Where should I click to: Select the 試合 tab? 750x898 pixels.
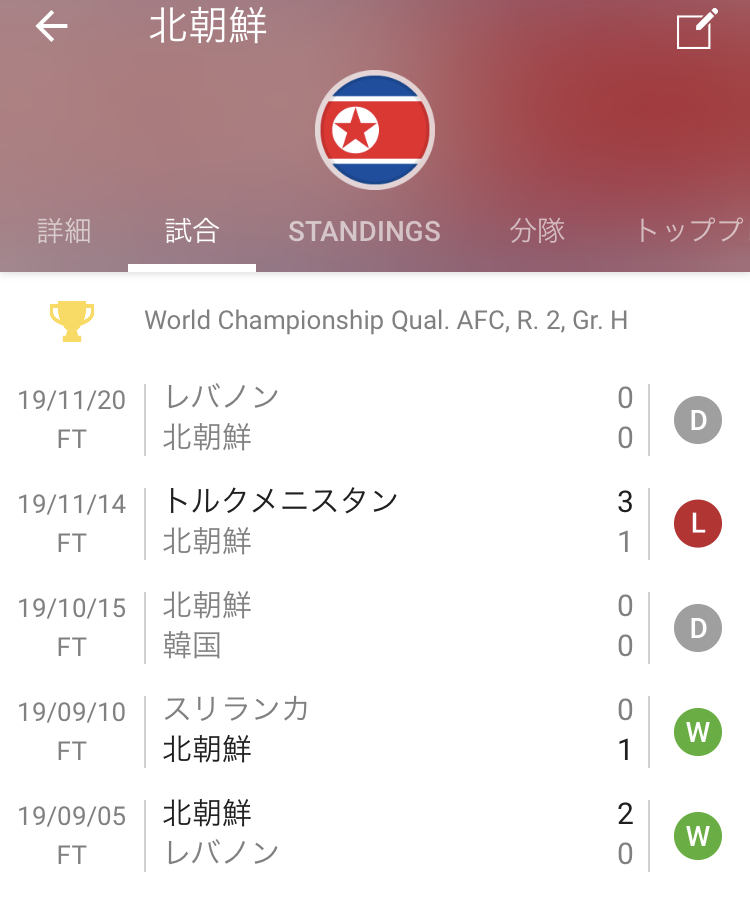[x=192, y=231]
